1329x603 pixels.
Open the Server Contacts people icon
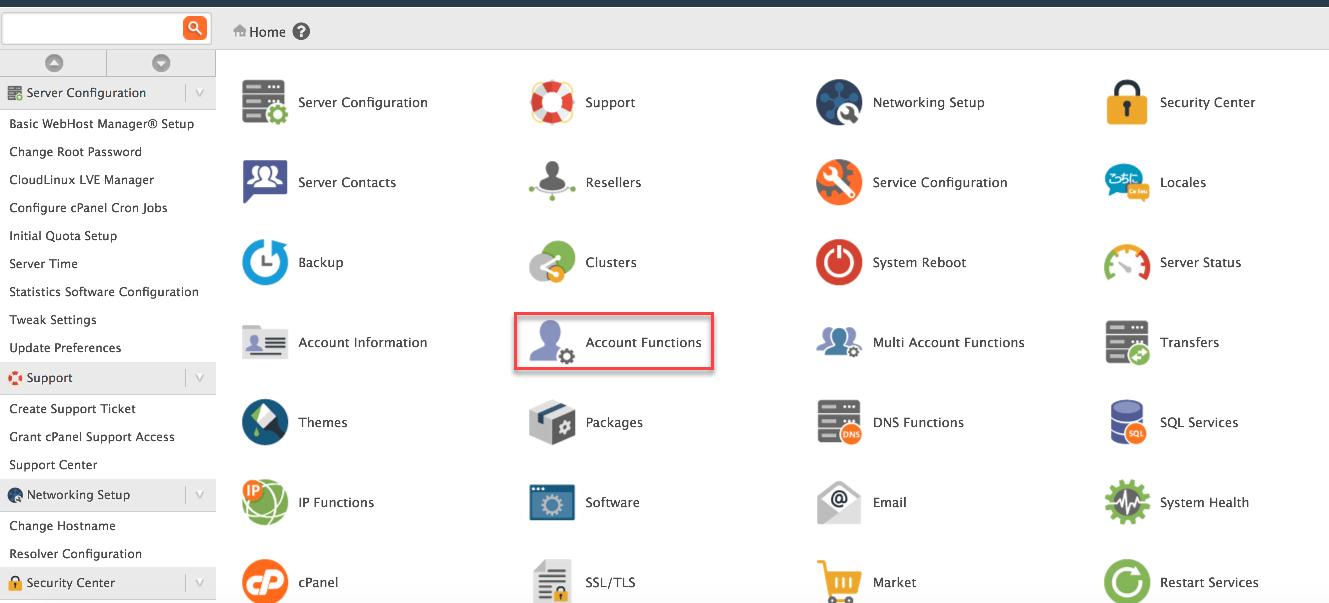[265, 182]
